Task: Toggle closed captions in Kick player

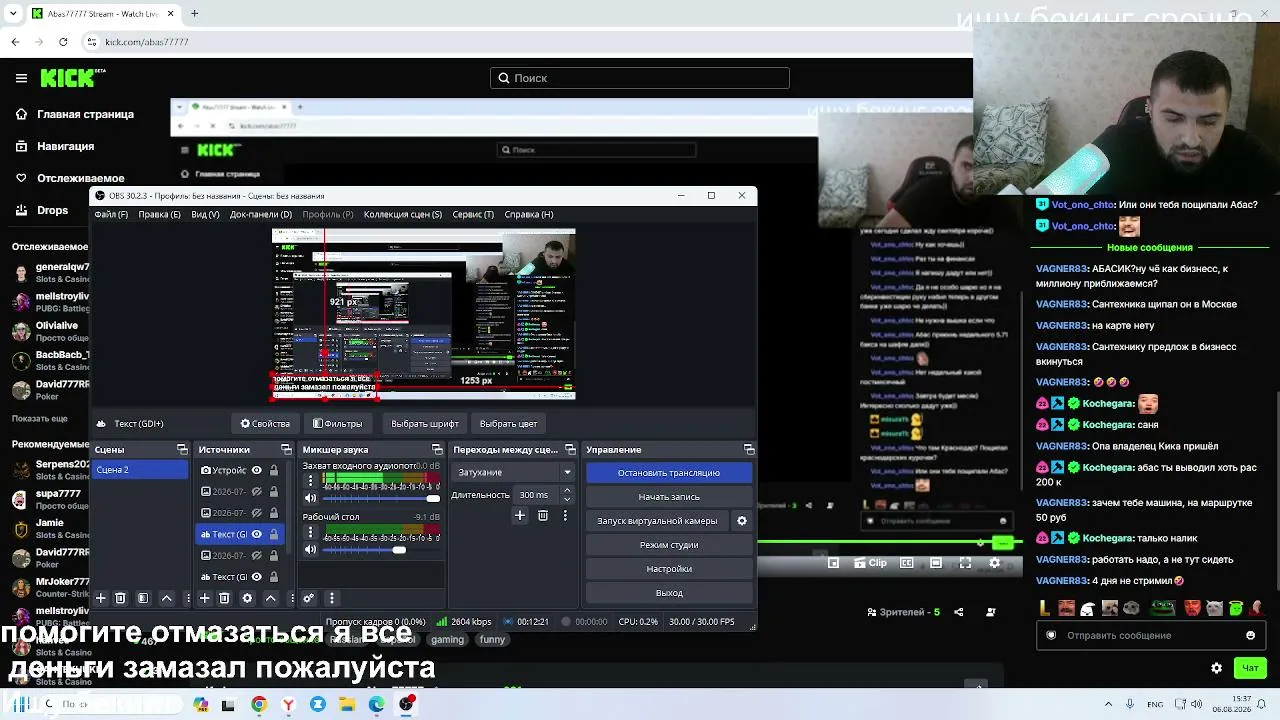Action: click(x=907, y=563)
